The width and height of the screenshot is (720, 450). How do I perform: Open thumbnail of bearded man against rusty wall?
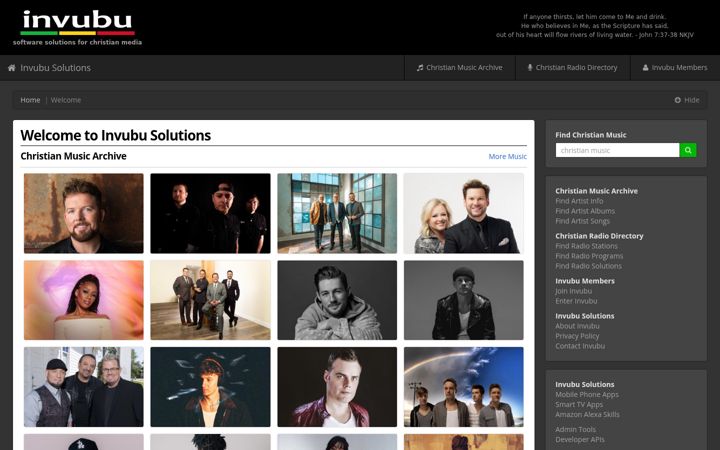coord(84,213)
